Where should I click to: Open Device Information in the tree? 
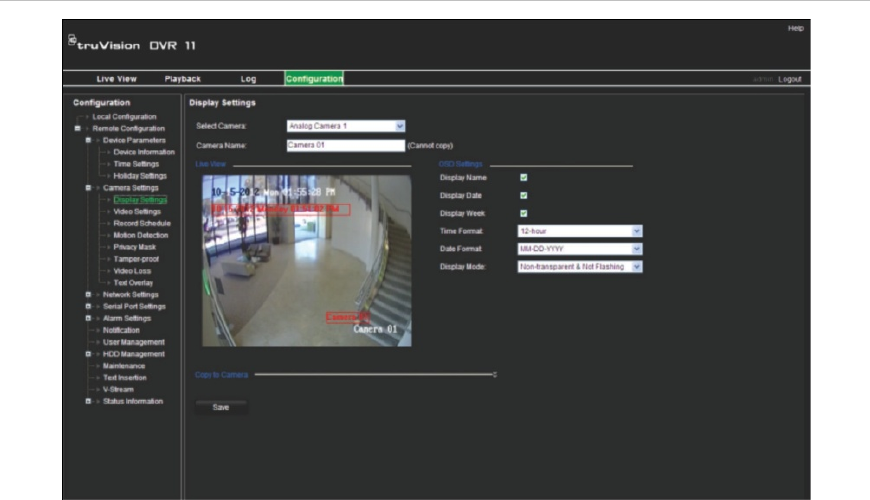[x=144, y=152]
